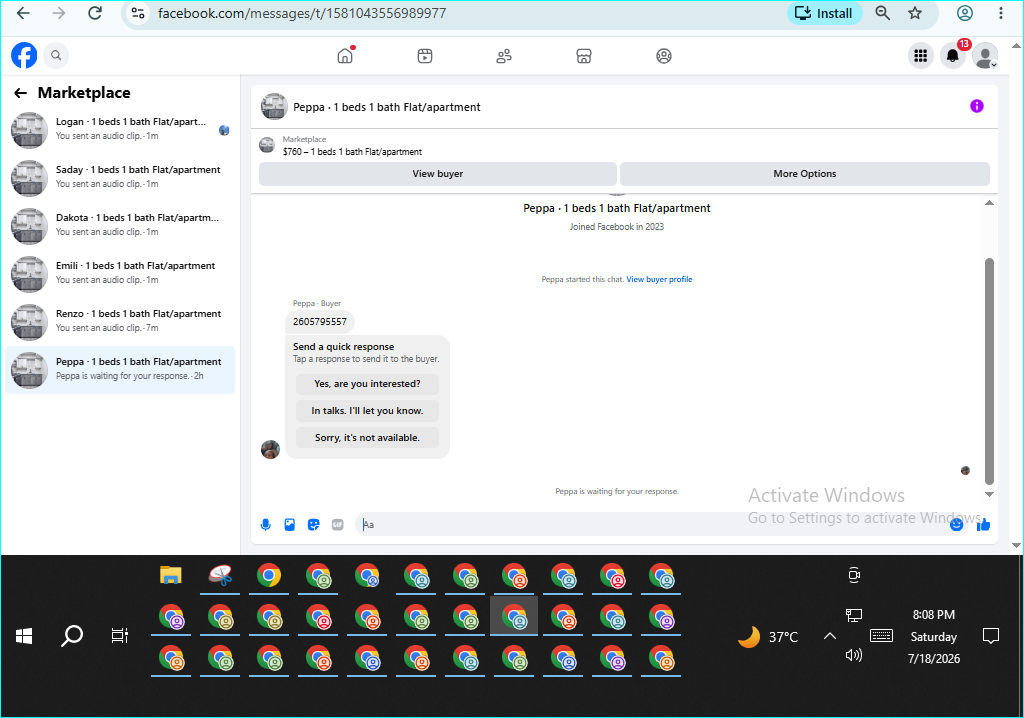Open Dakota conversation
The height and width of the screenshot is (718, 1024).
click(x=120, y=225)
